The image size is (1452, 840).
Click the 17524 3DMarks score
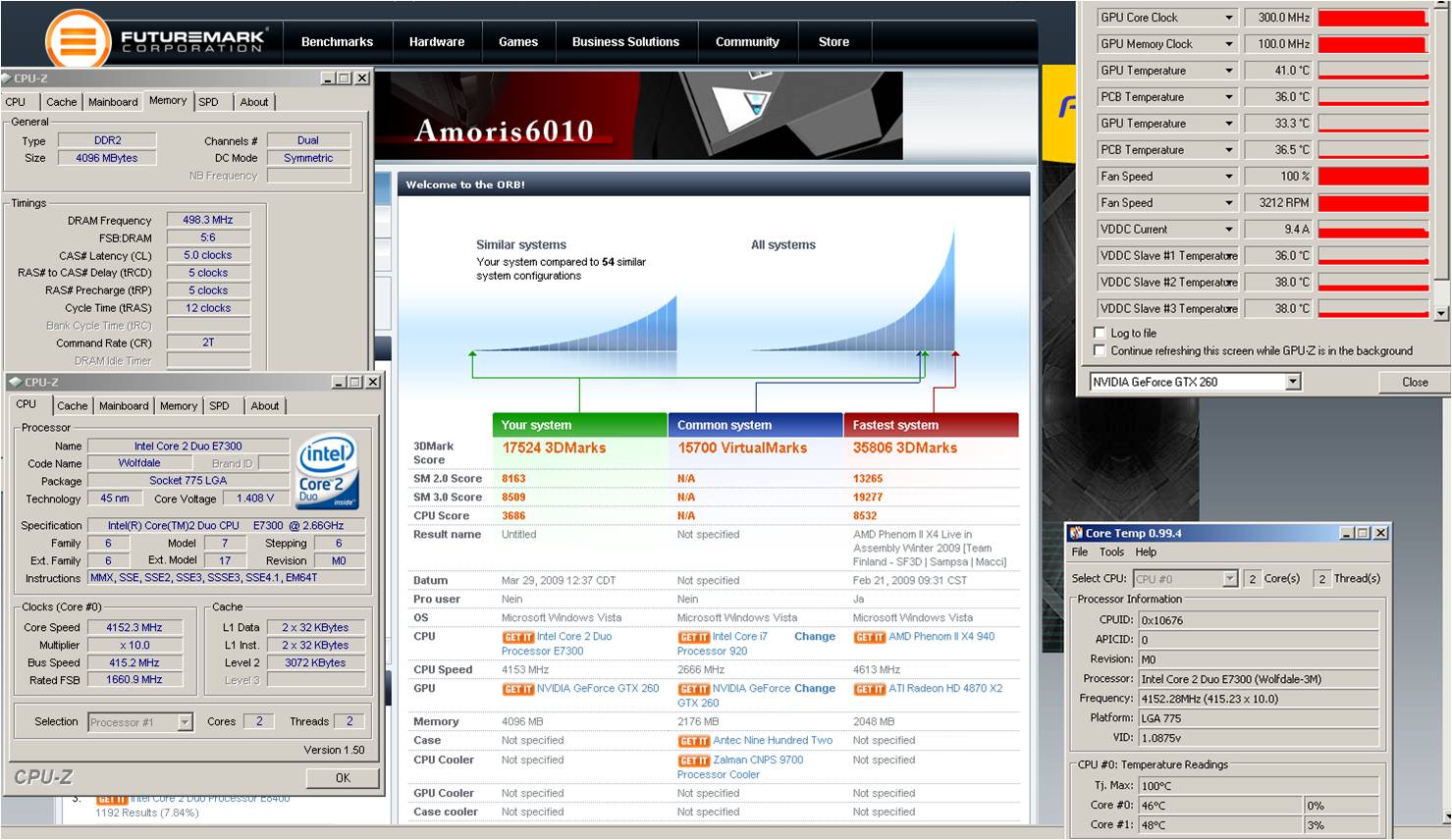554,448
